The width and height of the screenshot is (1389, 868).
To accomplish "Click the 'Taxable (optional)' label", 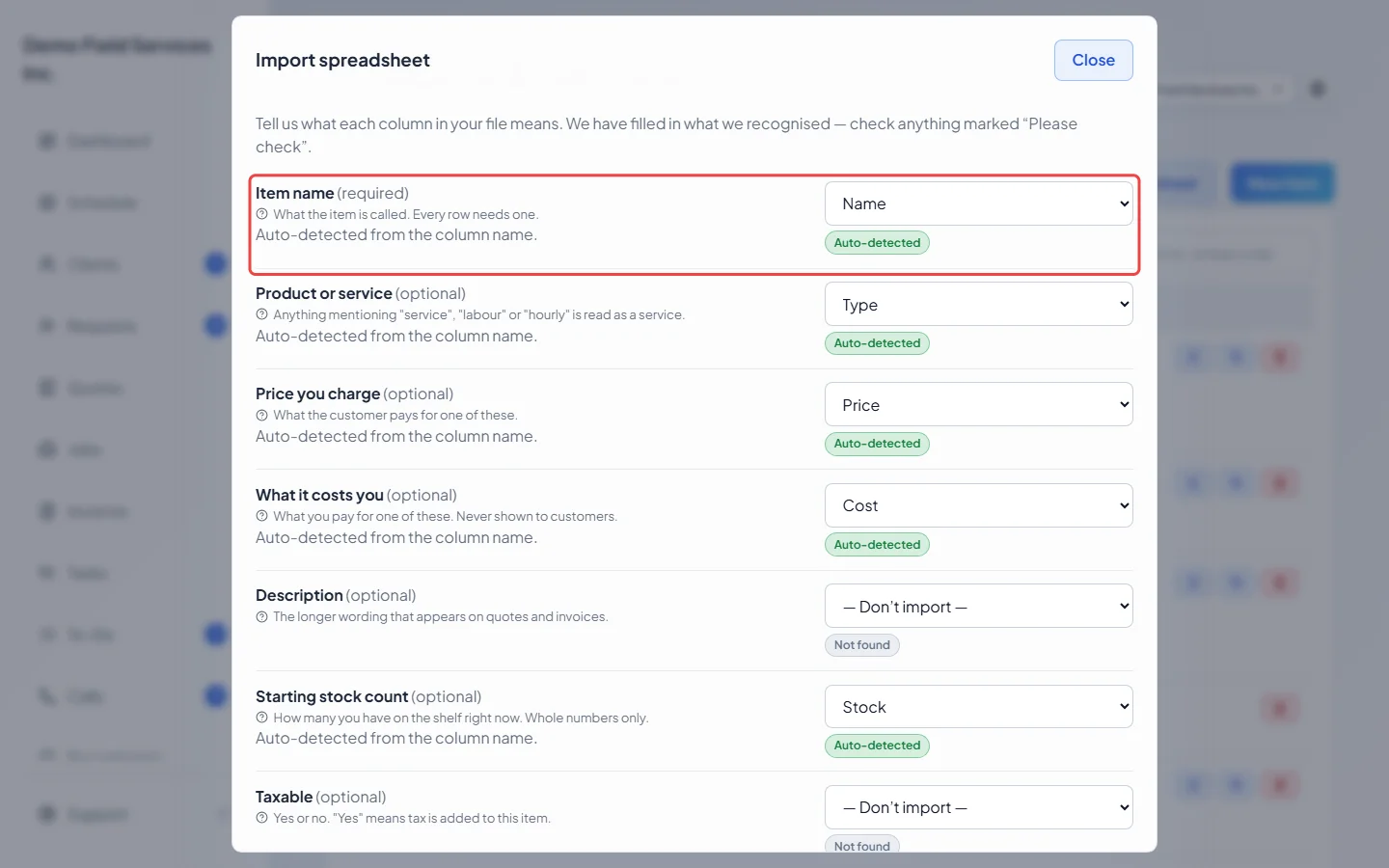I will [x=320, y=797].
